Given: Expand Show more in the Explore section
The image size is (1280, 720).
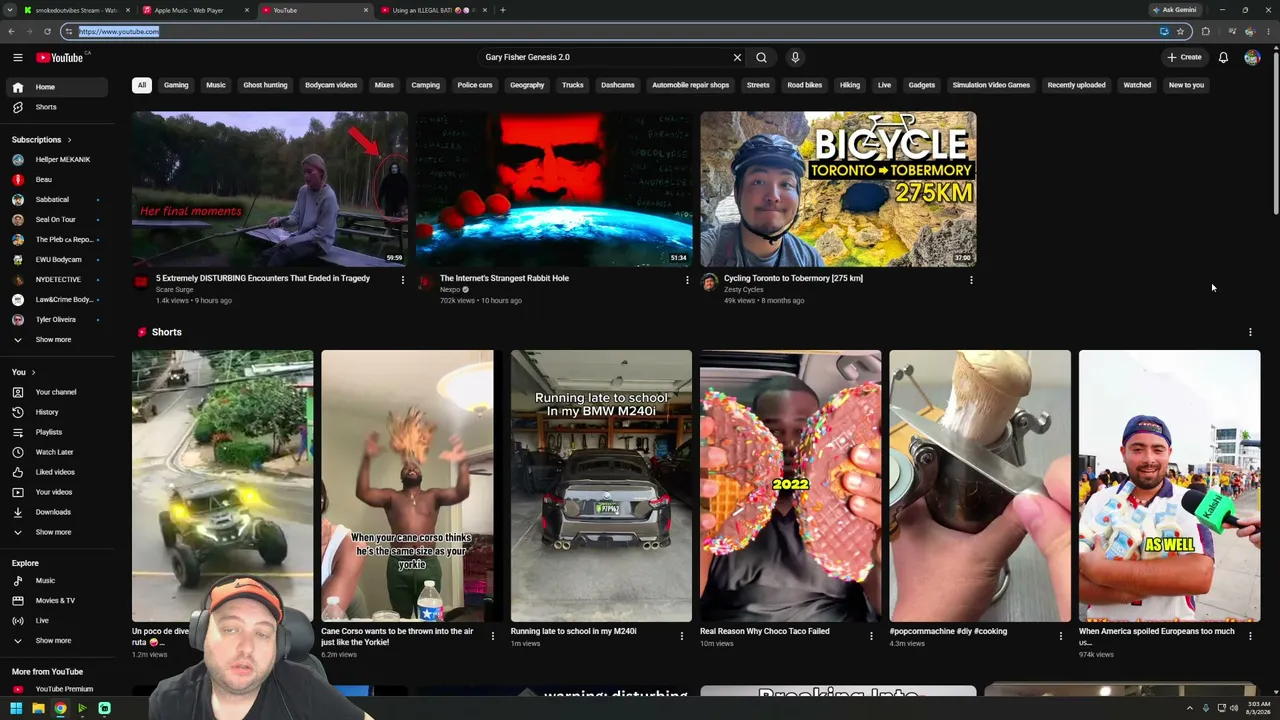Looking at the screenshot, I should tap(56, 640).
